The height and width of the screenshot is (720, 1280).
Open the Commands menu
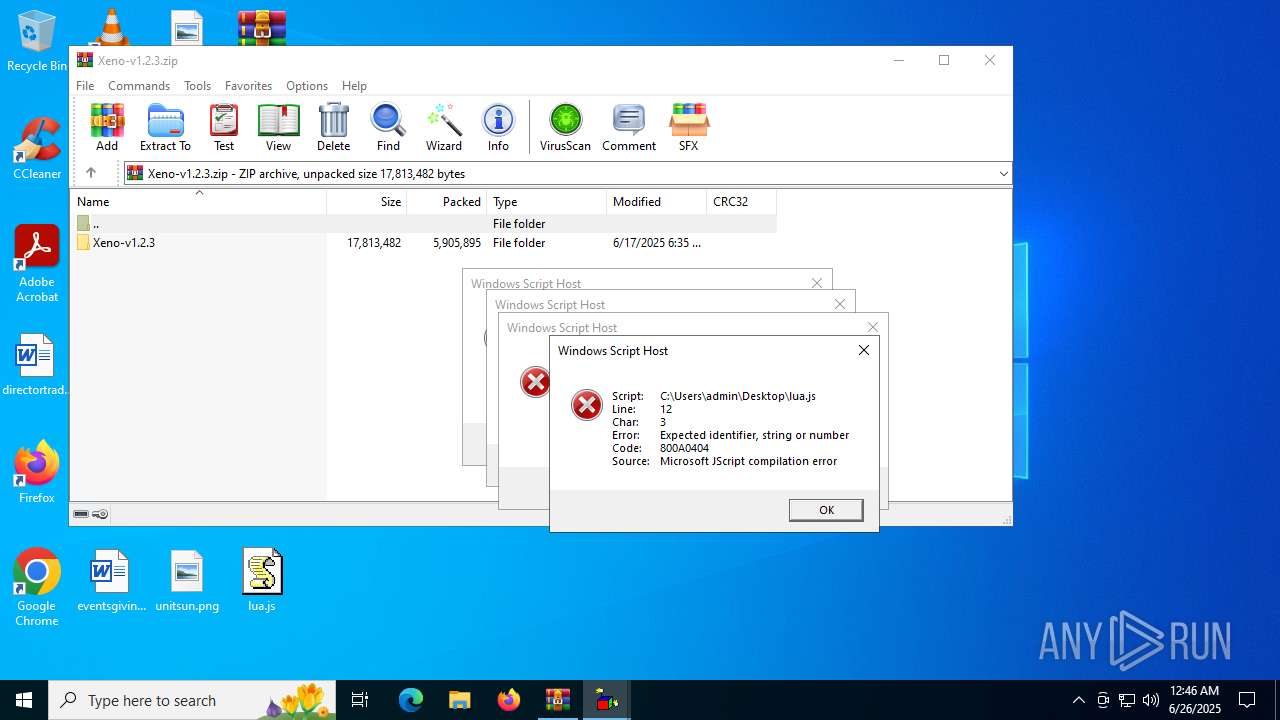point(139,86)
